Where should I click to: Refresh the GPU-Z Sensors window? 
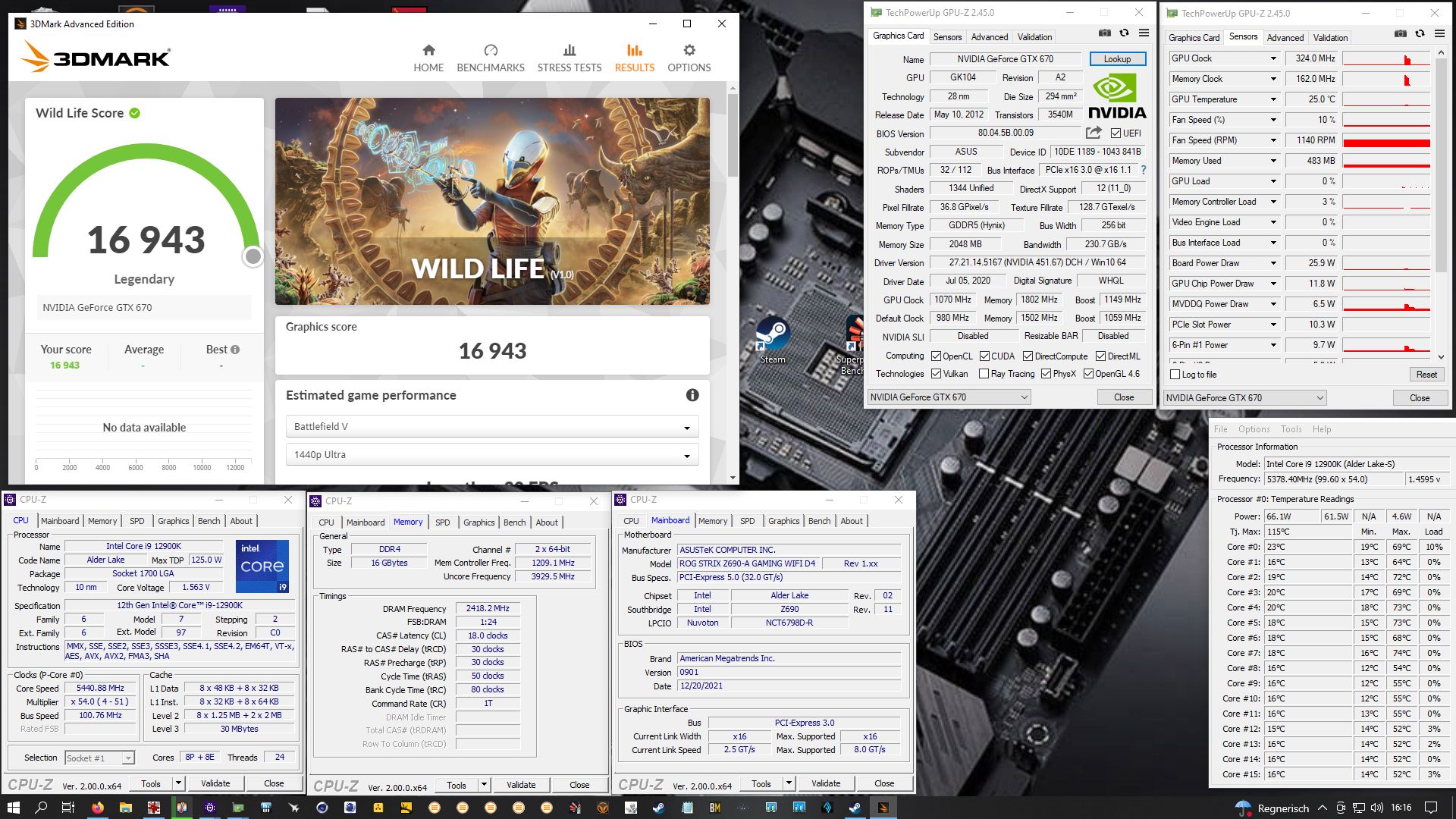pos(1420,34)
